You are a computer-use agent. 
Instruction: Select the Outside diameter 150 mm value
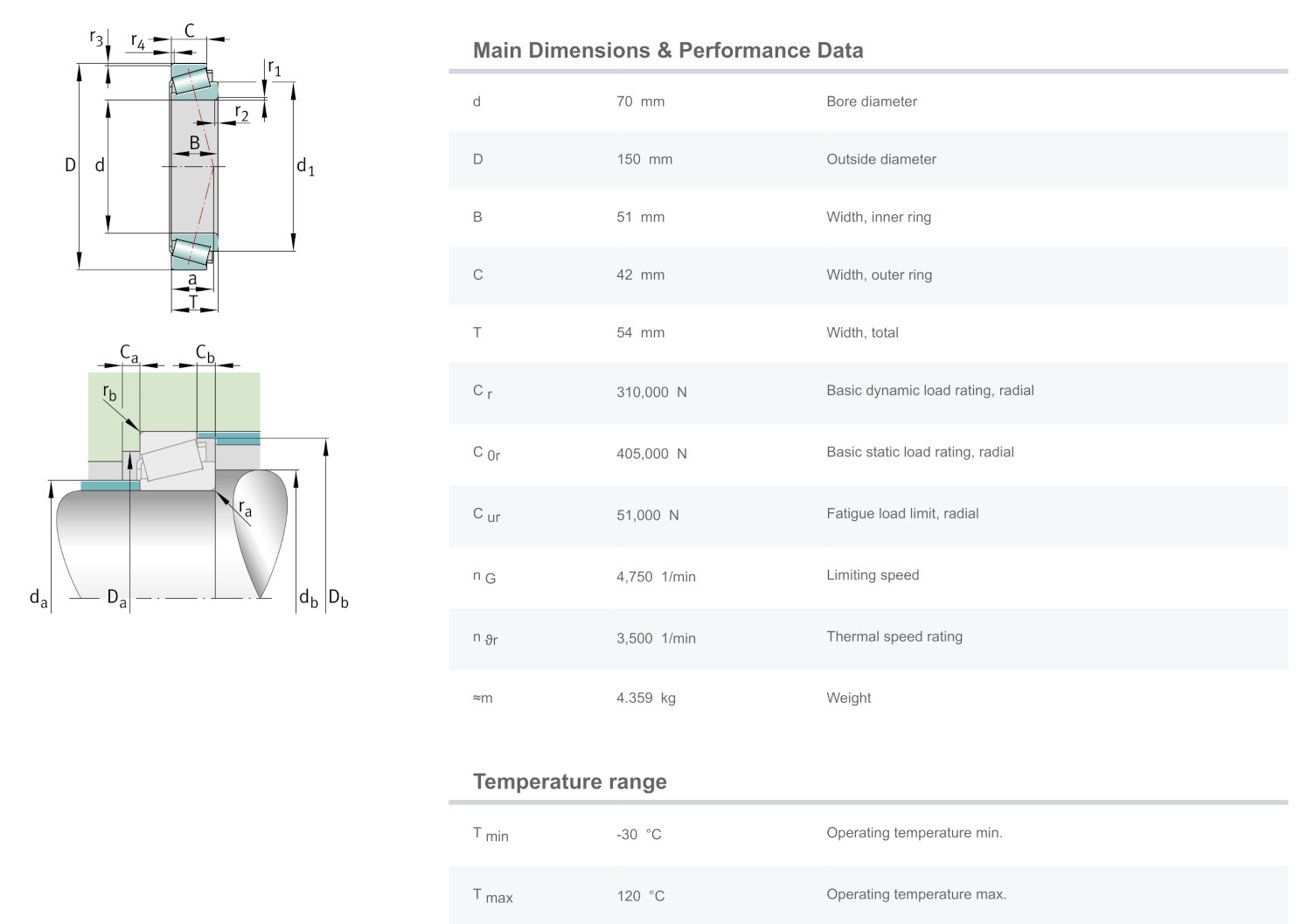(x=644, y=159)
